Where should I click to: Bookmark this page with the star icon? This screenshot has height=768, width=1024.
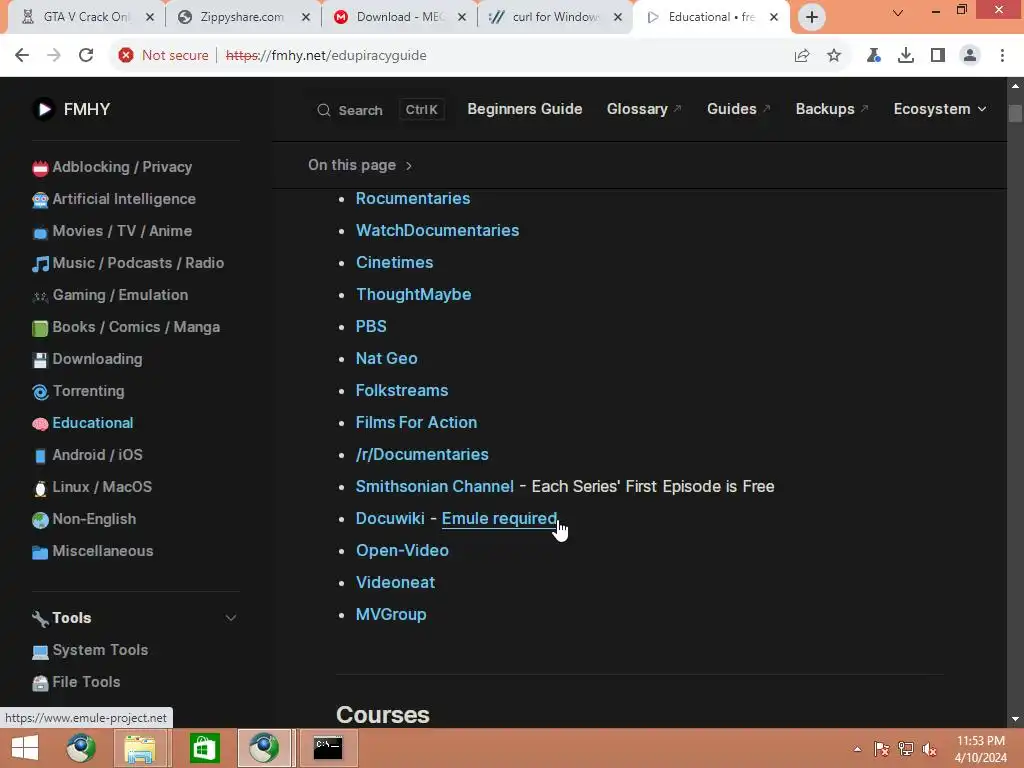tap(834, 56)
